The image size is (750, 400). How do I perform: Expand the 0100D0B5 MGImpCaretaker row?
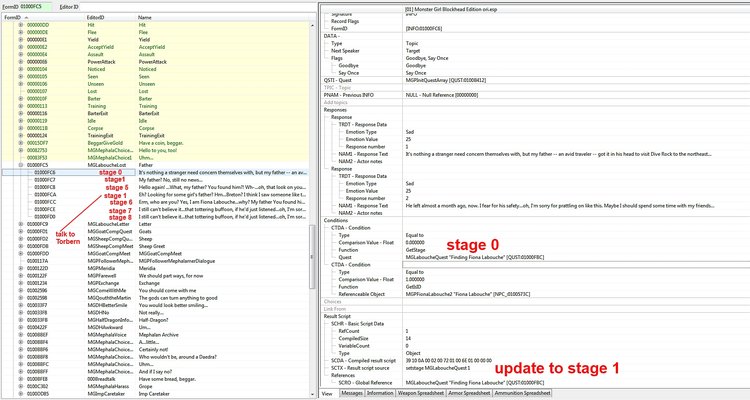pyautogui.click(x=21, y=394)
